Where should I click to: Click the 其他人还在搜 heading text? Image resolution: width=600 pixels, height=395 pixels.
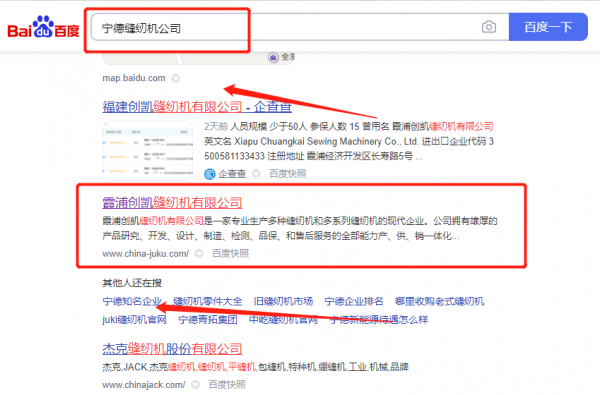click(132, 283)
